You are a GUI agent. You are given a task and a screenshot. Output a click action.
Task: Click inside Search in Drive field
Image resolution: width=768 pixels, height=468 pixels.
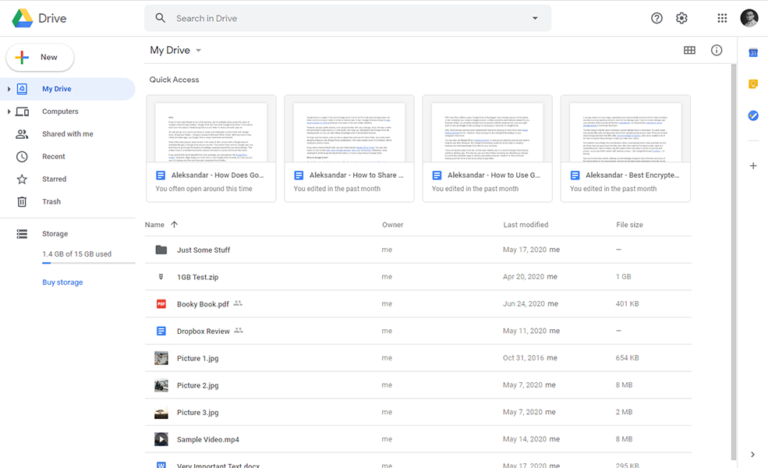pos(340,18)
